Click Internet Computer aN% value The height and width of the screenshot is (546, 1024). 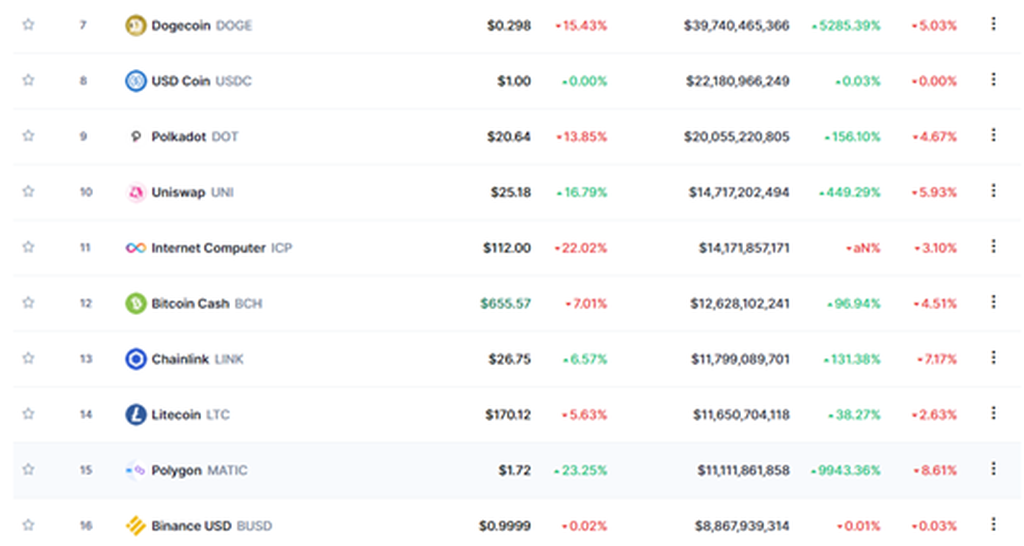(863, 248)
